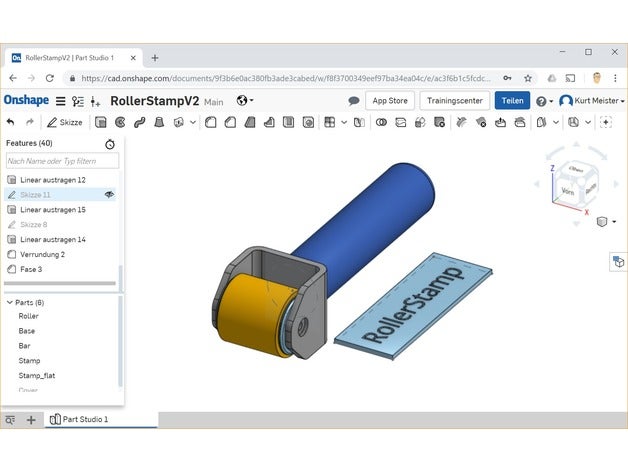Image resolution: width=628 pixels, height=472 pixels.
Task: Open the comments speech bubble icon
Action: 354,101
